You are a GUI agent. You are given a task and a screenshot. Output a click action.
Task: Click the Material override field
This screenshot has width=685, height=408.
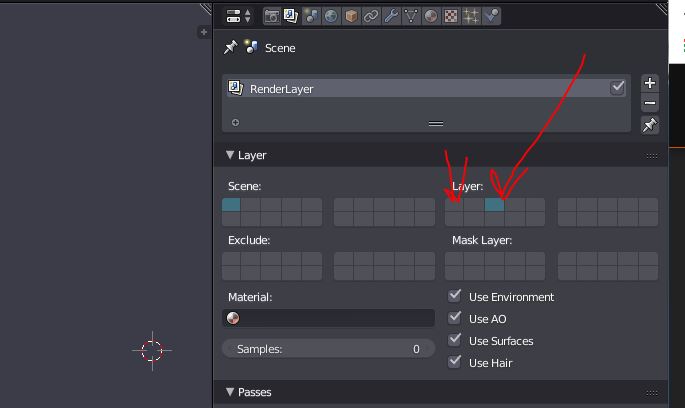(x=329, y=318)
